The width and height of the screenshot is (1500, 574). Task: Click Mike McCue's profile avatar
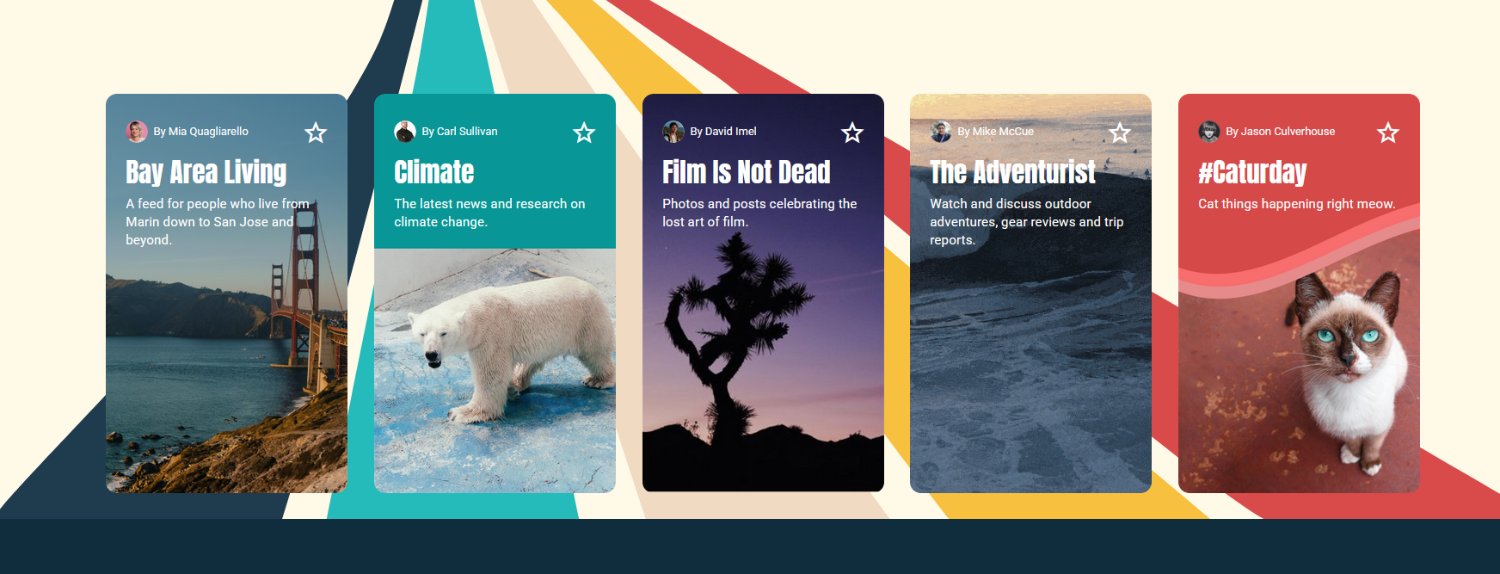click(941, 132)
